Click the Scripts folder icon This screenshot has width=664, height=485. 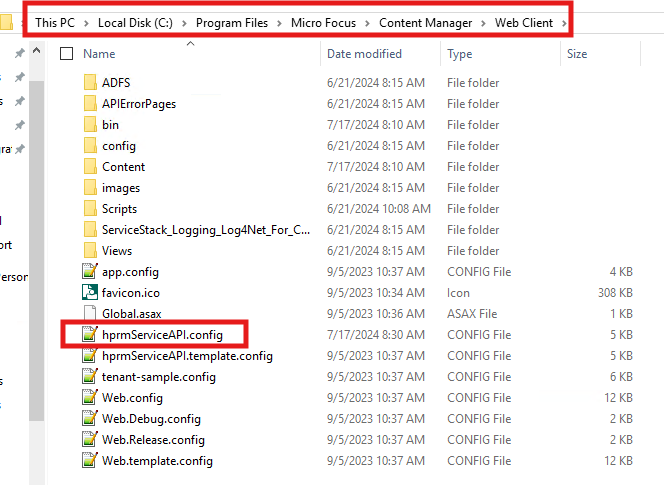[x=90, y=208]
